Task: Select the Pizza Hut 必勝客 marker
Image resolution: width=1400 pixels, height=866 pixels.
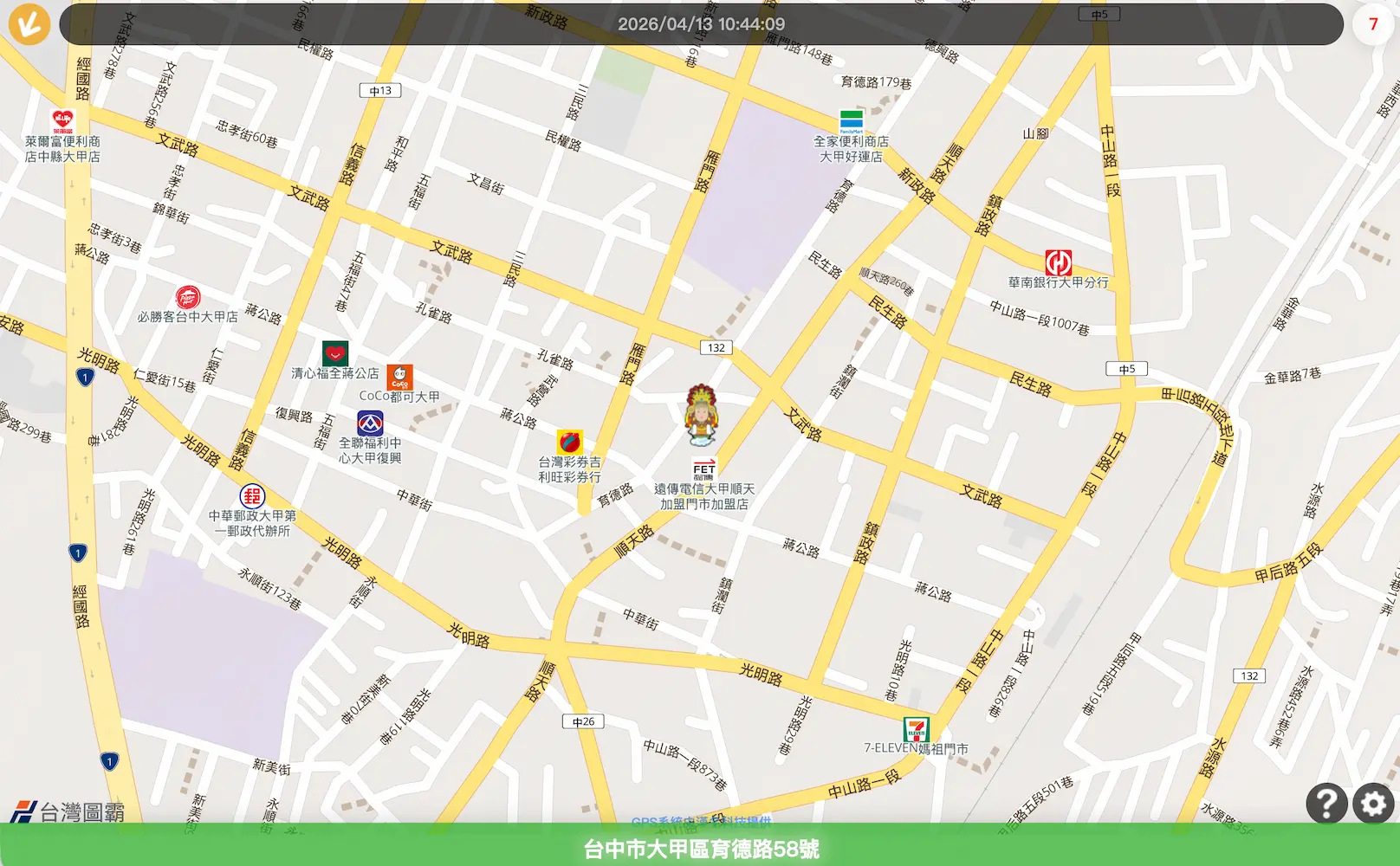Action: point(188,298)
